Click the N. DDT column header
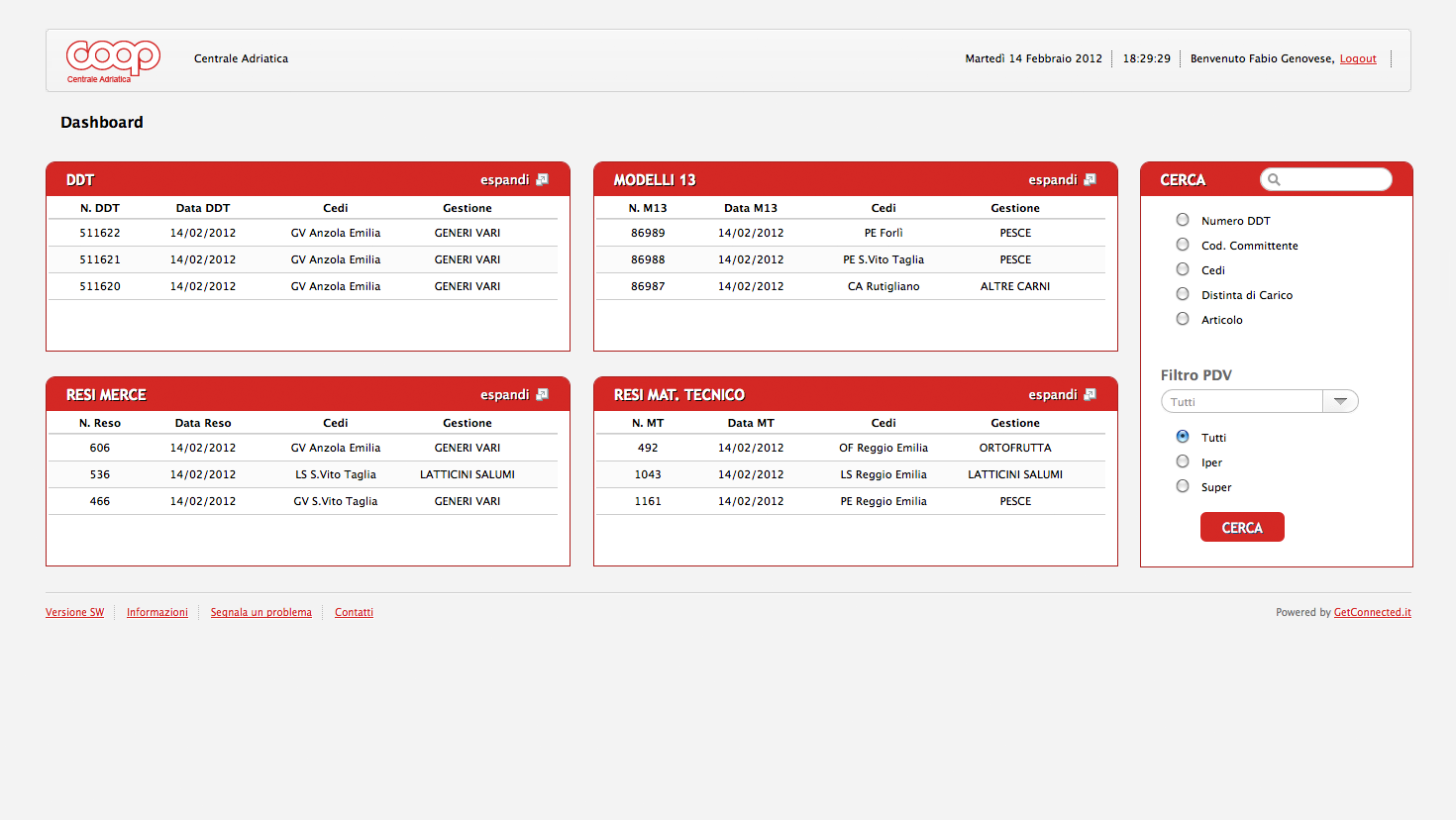Viewport: 1456px width, 820px height. (100, 208)
